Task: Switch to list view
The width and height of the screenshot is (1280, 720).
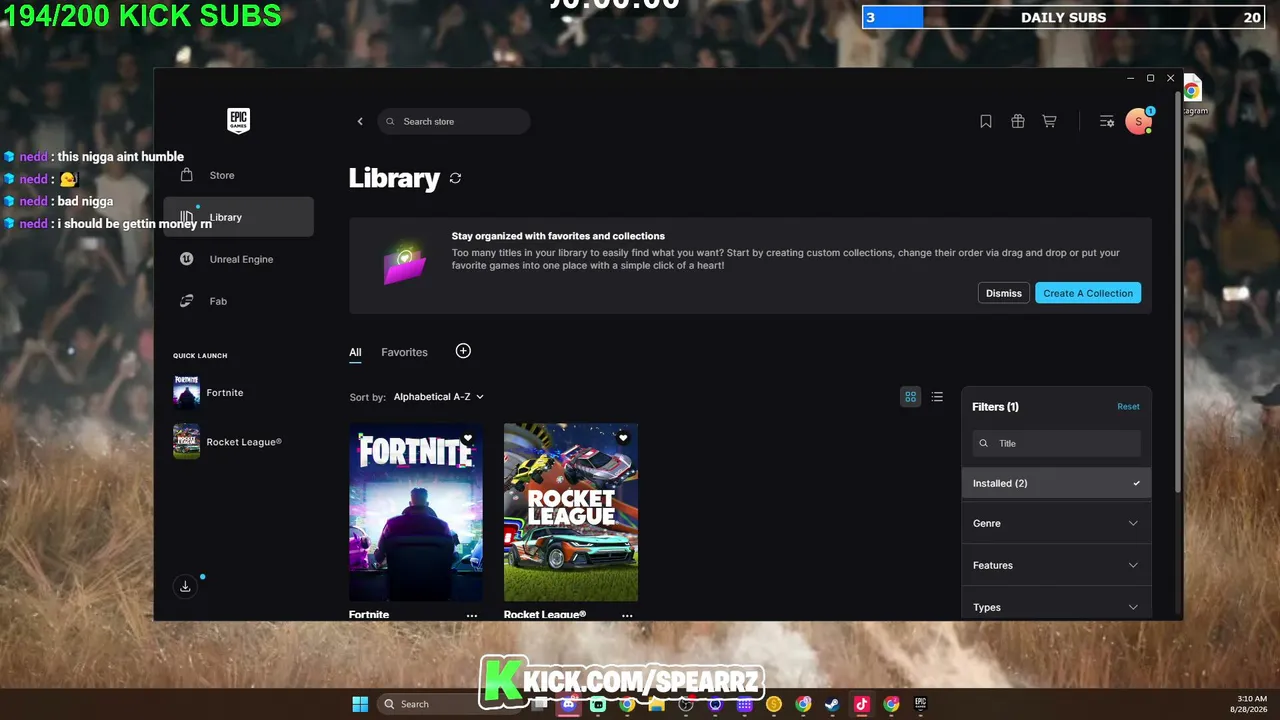Action: (937, 397)
